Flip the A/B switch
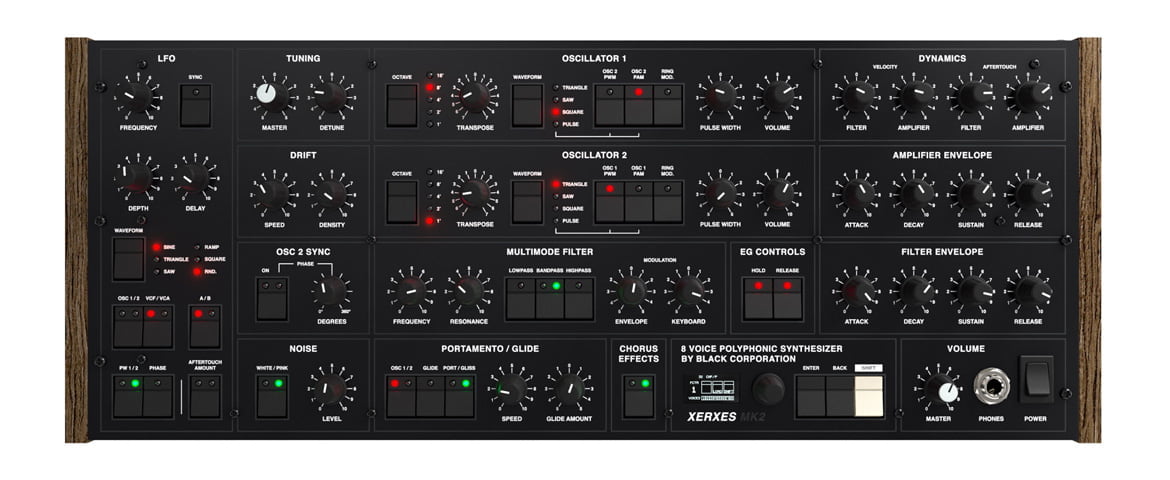1170x480 pixels. (x=205, y=327)
